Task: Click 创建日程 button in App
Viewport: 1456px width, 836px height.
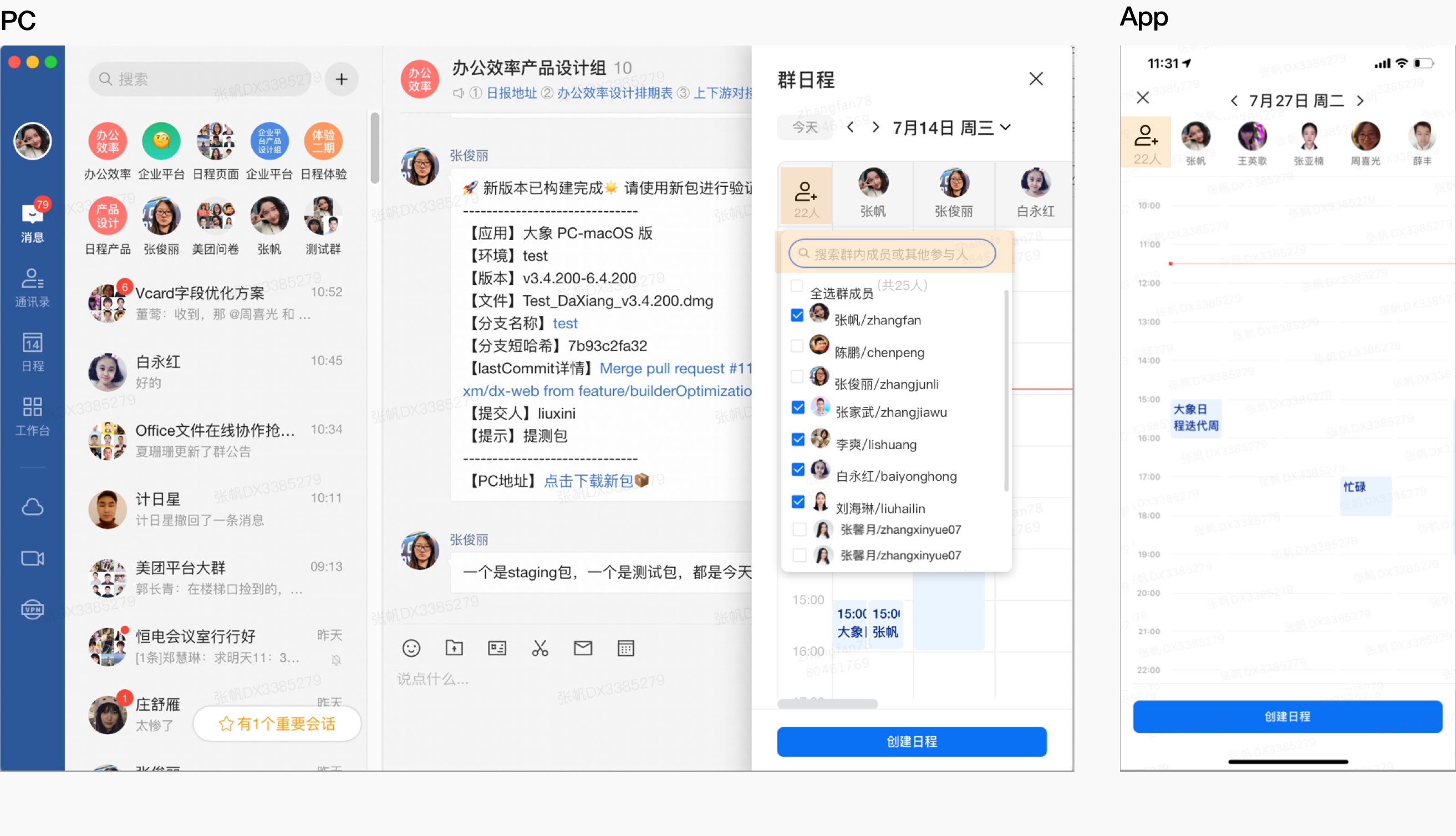Action: [1287, 716]
